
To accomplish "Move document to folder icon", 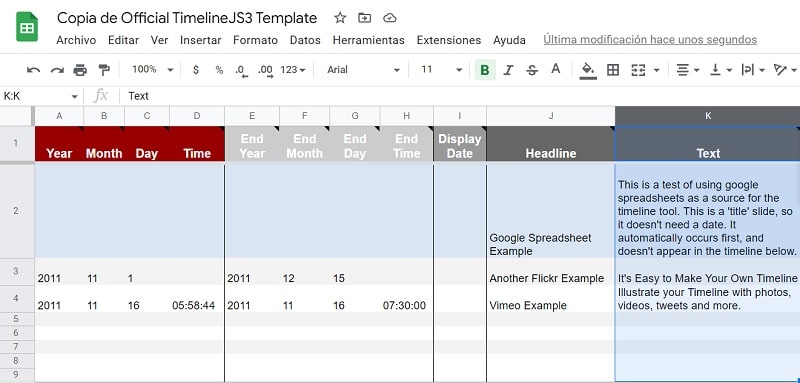I will point(364,18).
